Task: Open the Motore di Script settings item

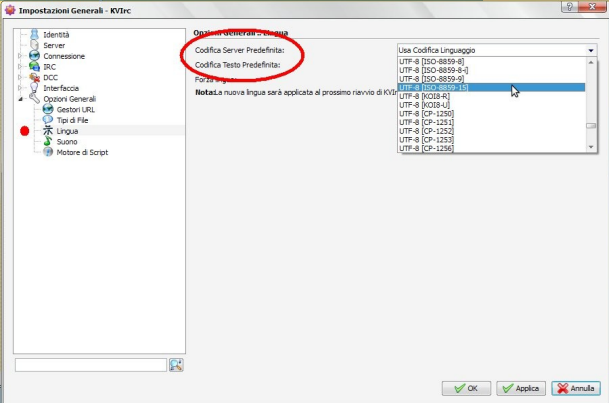Action: coord(82,153)
